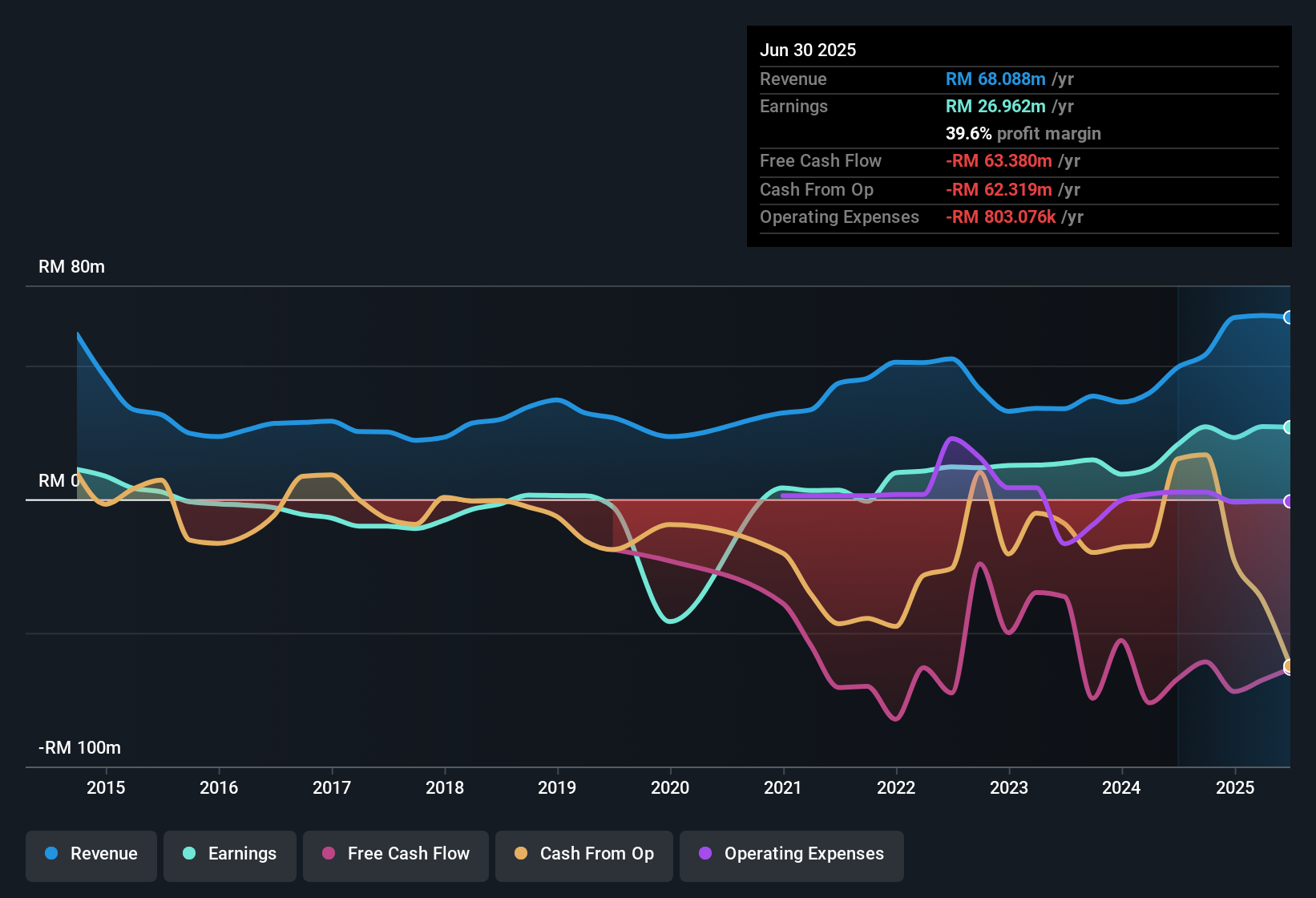The image size is (1316, 898).
Task: Click the purple Operating Expenses legend dot
Action: click(x=705, y=854)
